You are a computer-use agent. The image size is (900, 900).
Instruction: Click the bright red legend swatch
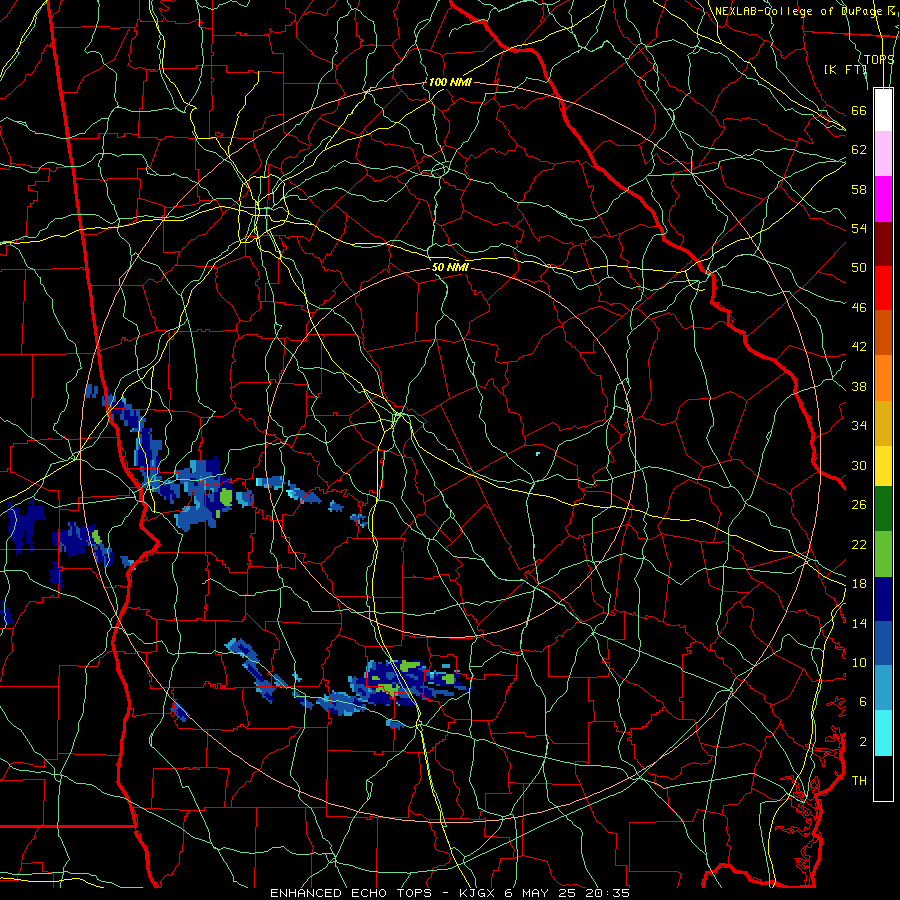tap(883, 288)
